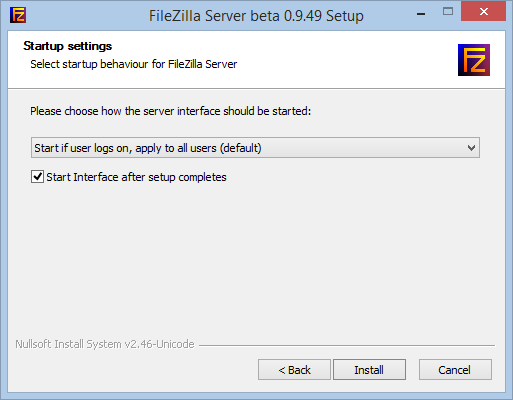The image size is (513, 400).
Task: Go to previous page with Back button
Action: click(294, 369)
